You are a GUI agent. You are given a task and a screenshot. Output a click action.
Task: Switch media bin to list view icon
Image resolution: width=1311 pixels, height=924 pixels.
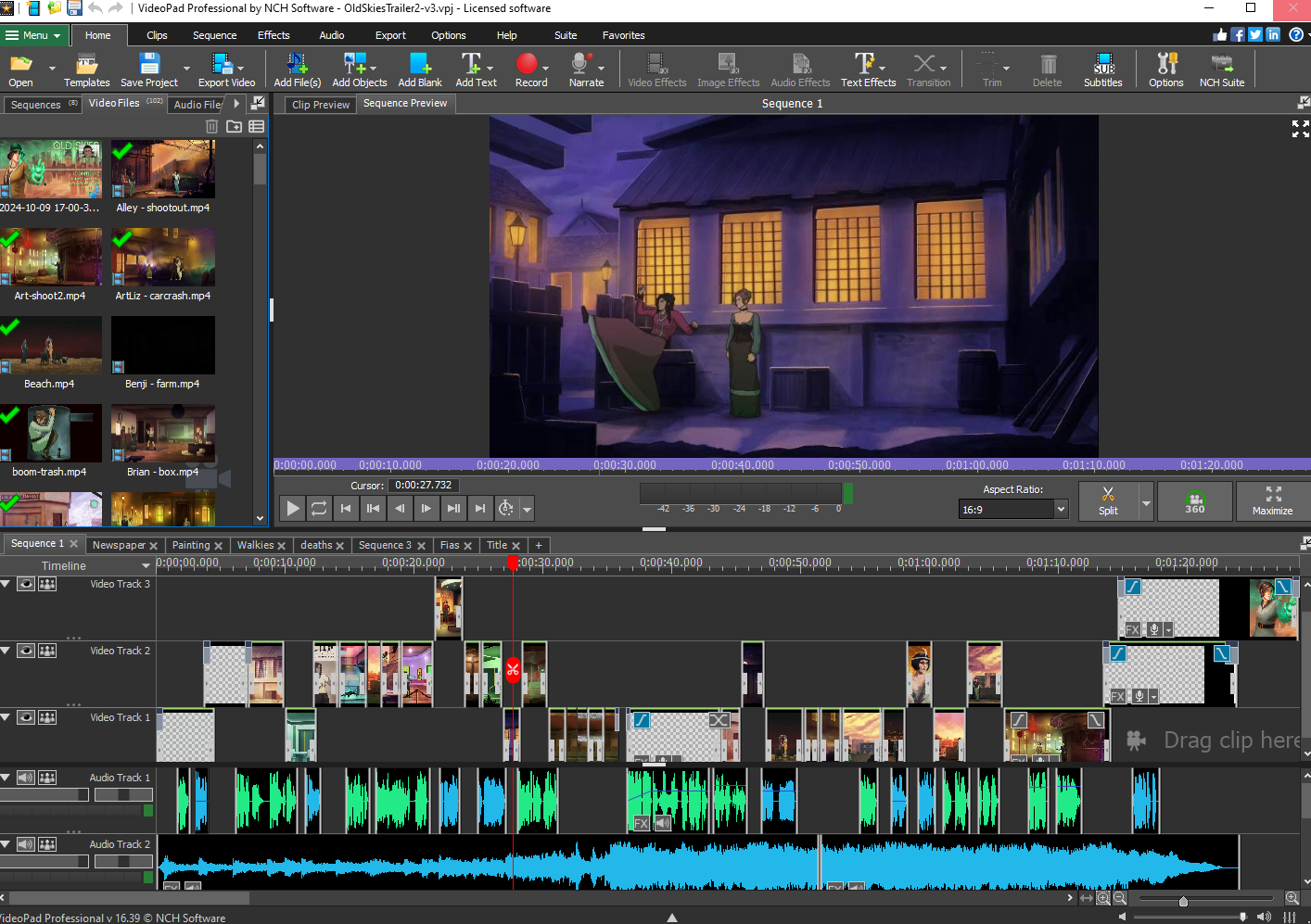pyautogui.click(x=256, y=126)
